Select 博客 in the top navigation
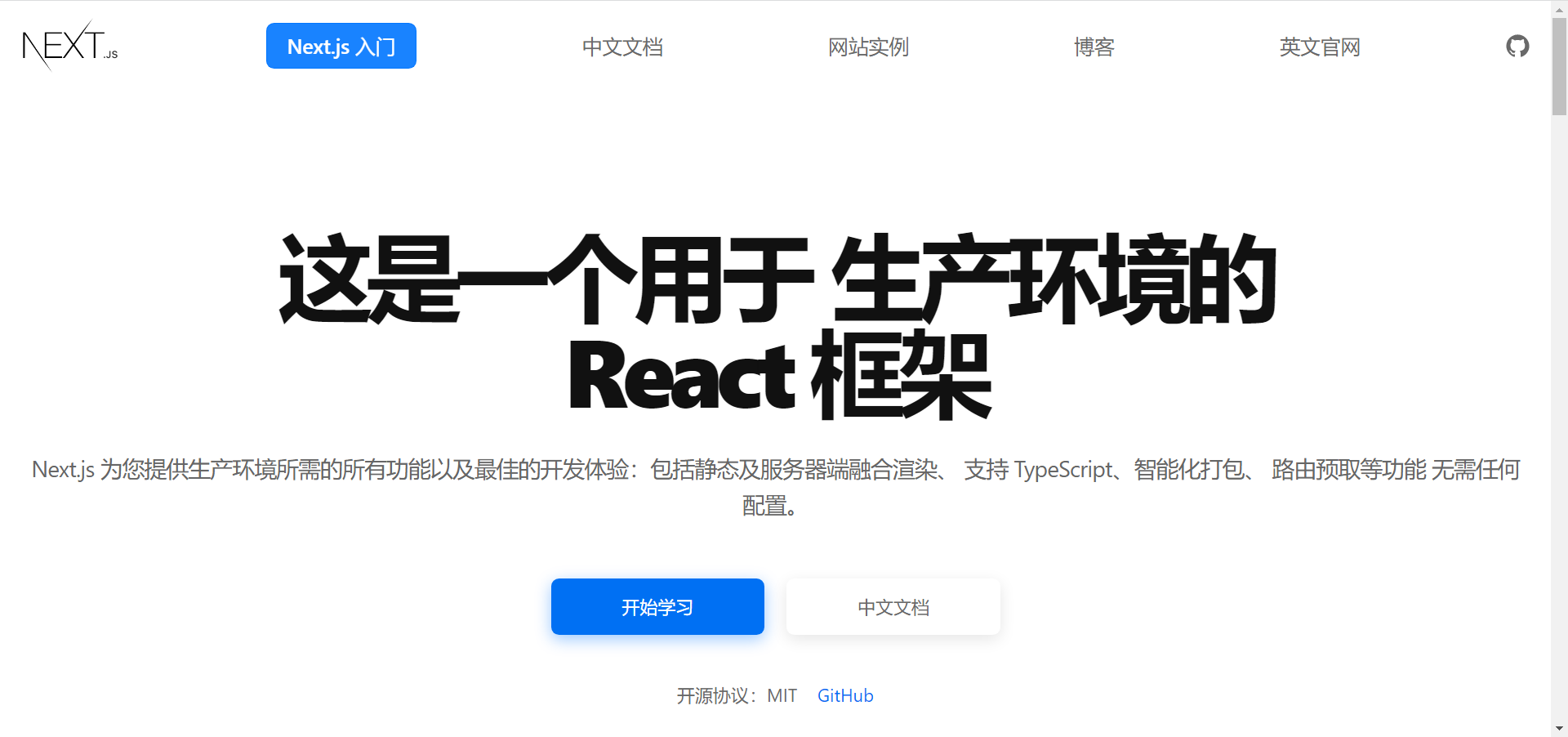This screenshot has width=1568, height=737. click(1094, 47)
